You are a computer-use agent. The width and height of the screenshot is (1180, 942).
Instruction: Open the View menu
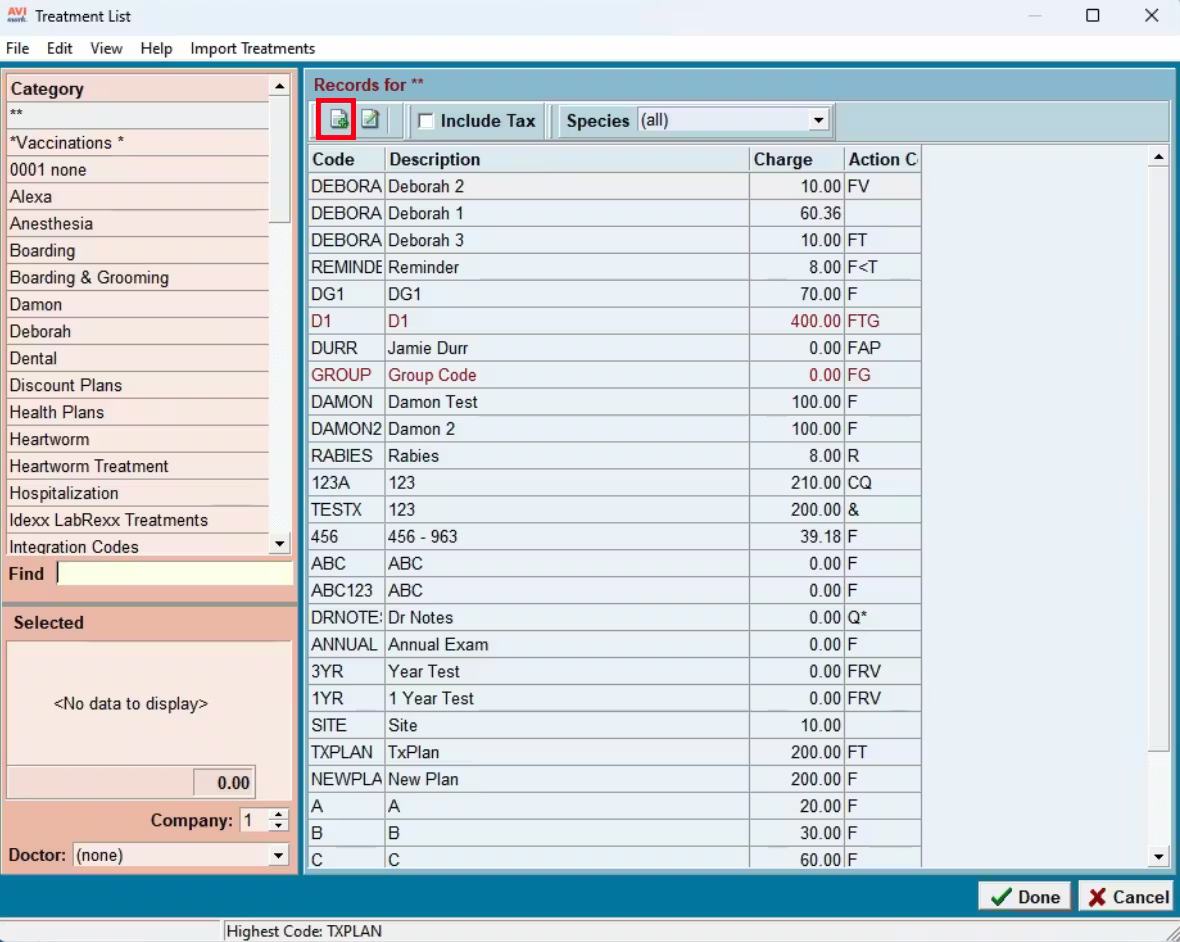tap(106, 48)
